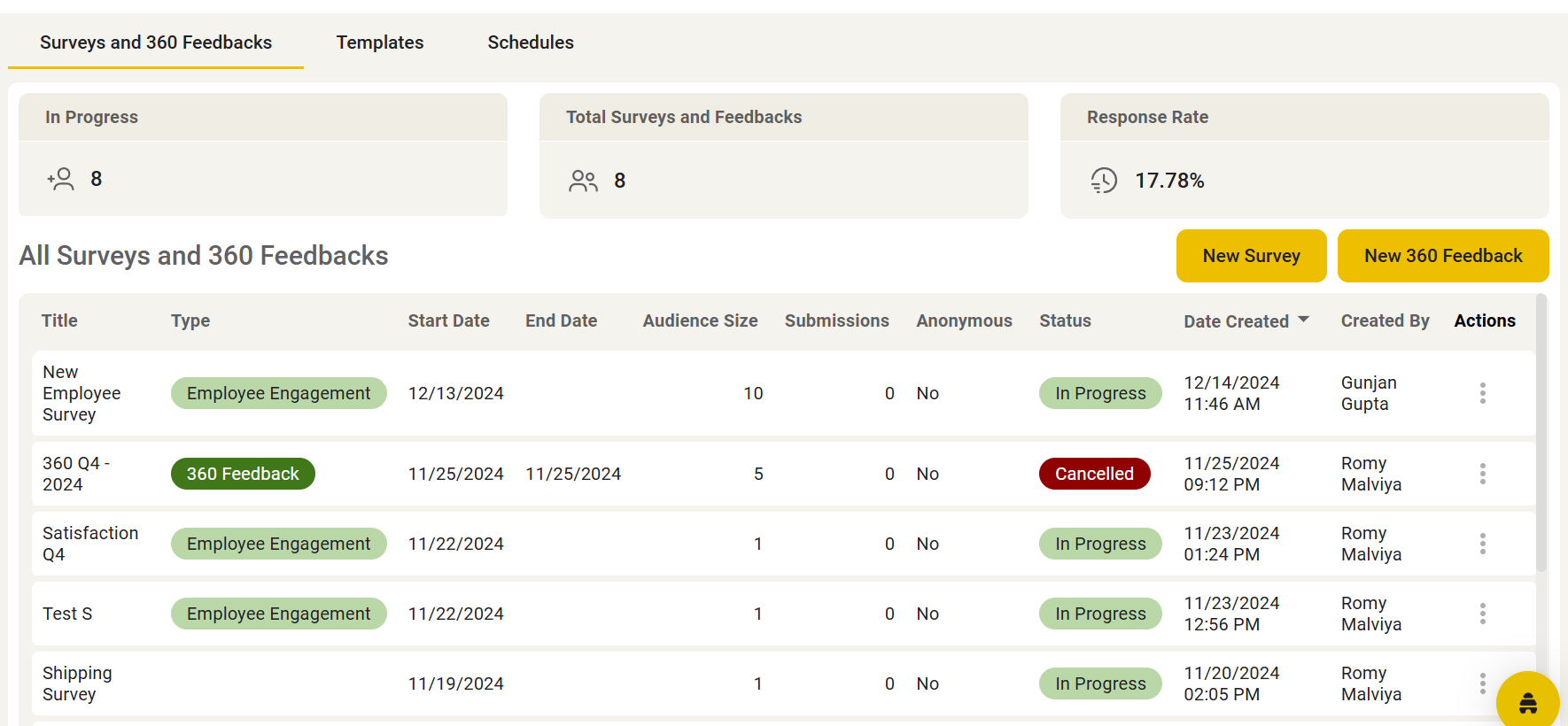Click the In Progress add-person icon
Image resolution: width=1568 pixels, height=726 pixels.
60,180
